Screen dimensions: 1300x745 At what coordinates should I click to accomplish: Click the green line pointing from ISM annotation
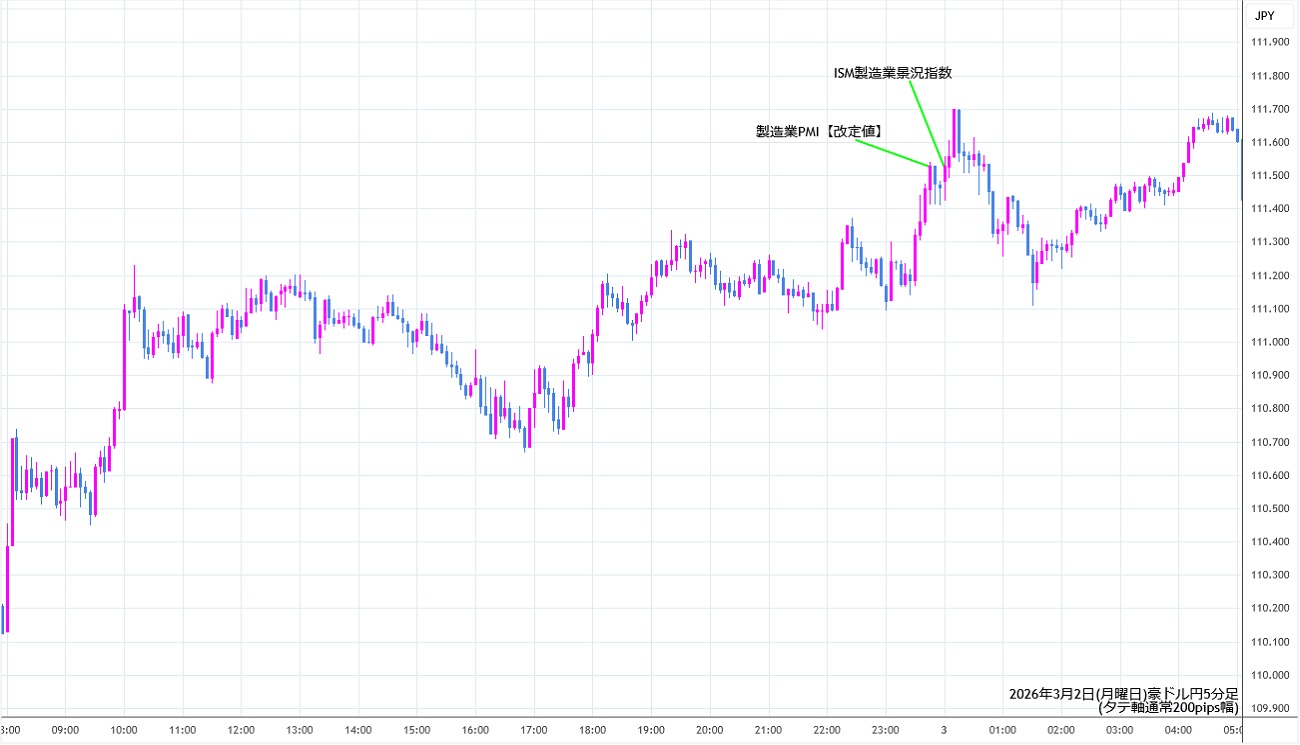tap(926, 120)
